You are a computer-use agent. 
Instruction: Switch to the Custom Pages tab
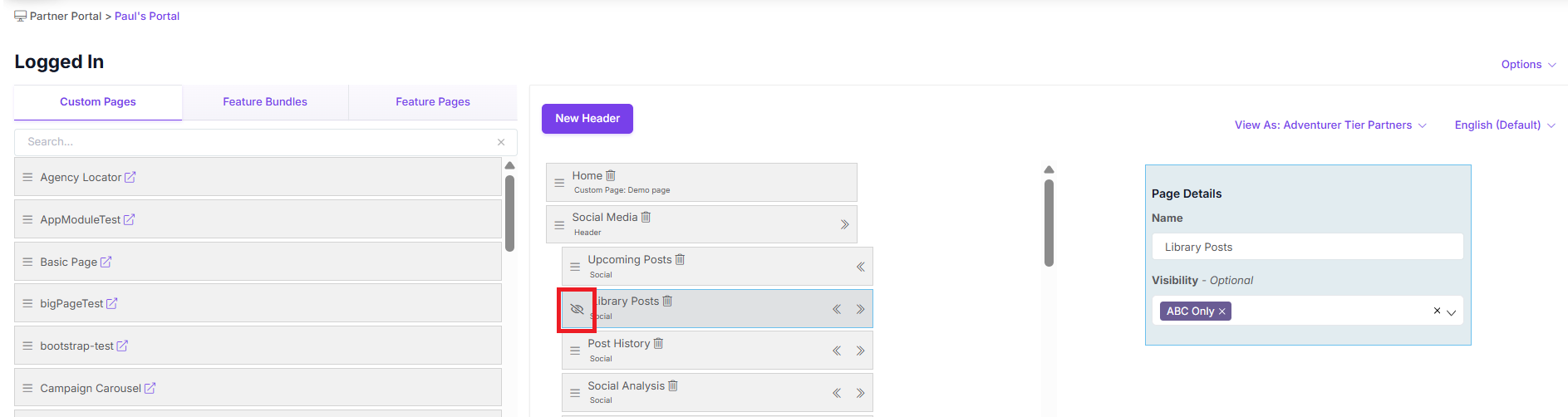click(x=98, y=101)
